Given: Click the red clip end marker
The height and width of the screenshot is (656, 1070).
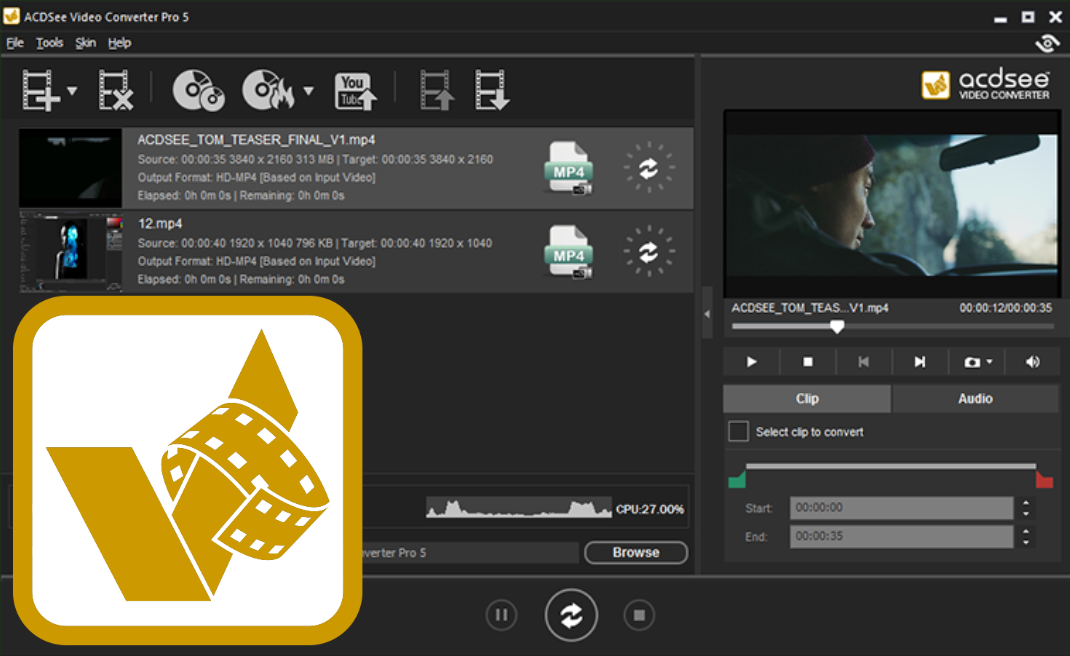Looking at the screenshot, I should pyautogui.click(x=1044, y=479).
